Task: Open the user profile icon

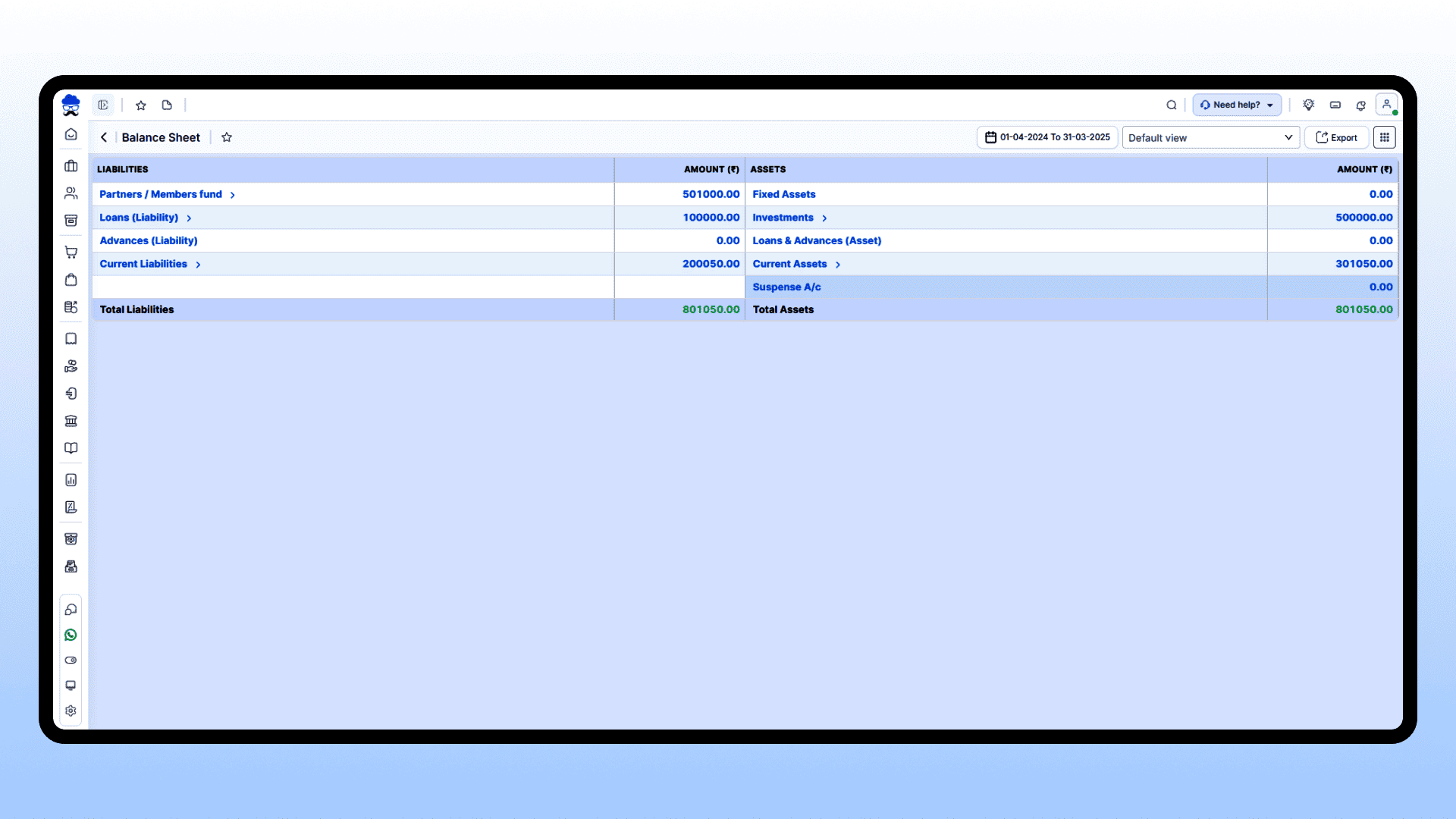Action: coord(1386,105)
